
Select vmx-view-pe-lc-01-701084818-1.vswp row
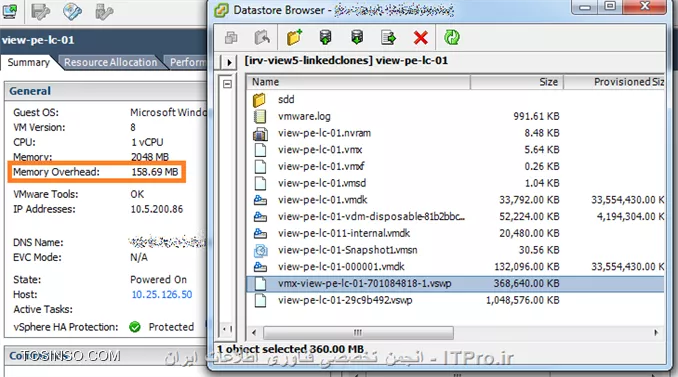[455, 284]
